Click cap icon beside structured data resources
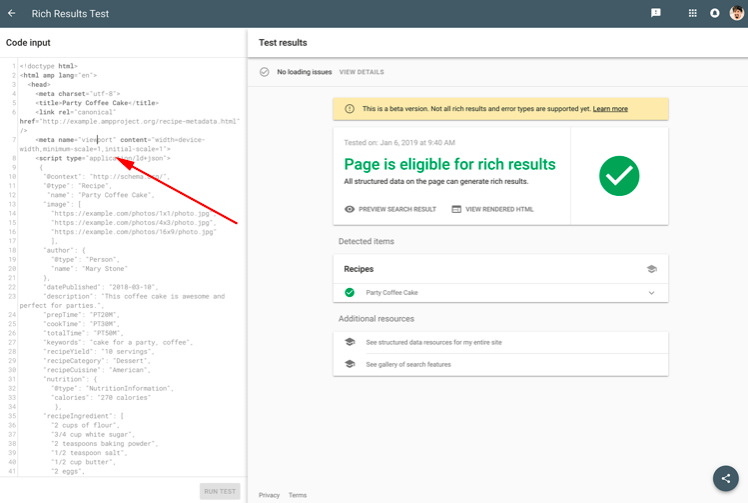Viewport: 748px width, 503px height. 350,342
